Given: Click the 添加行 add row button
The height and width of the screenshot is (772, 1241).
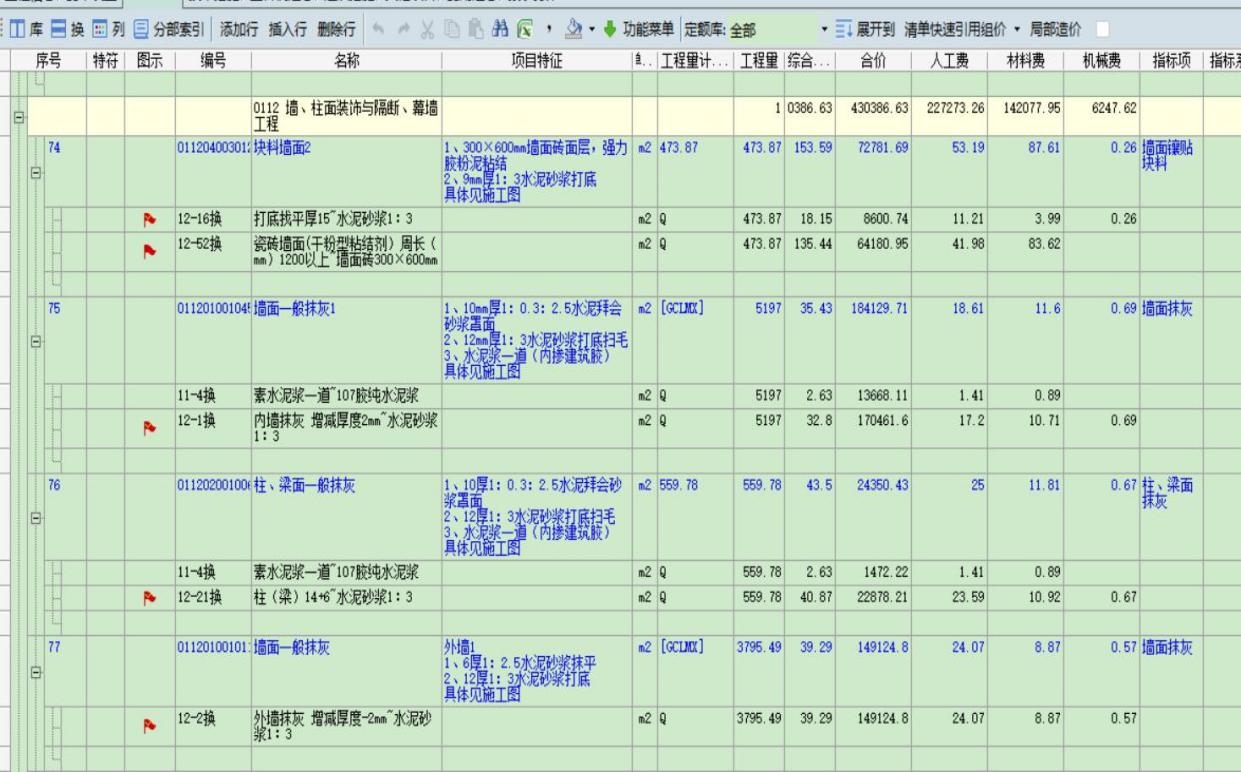Looking at the screenshot, I should 238,31.
